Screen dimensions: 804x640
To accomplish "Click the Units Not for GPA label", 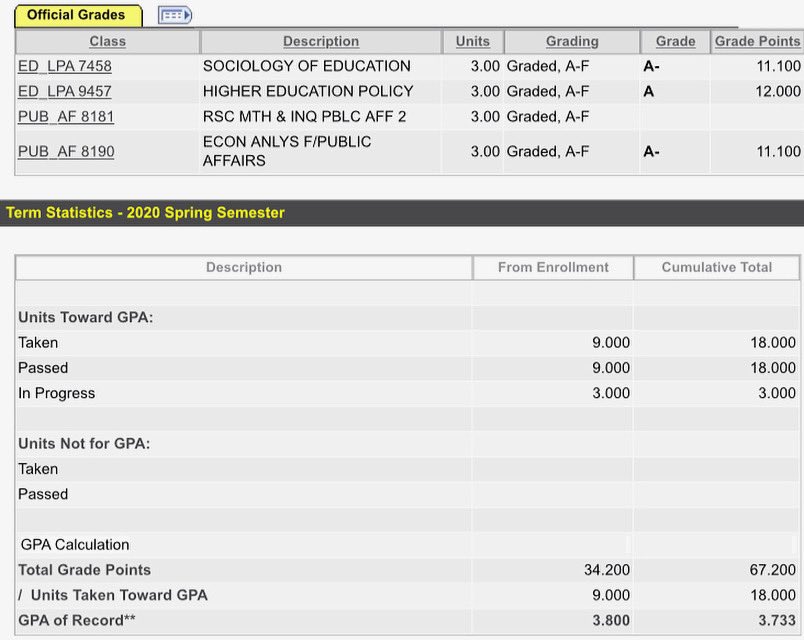I will (84, 444).
